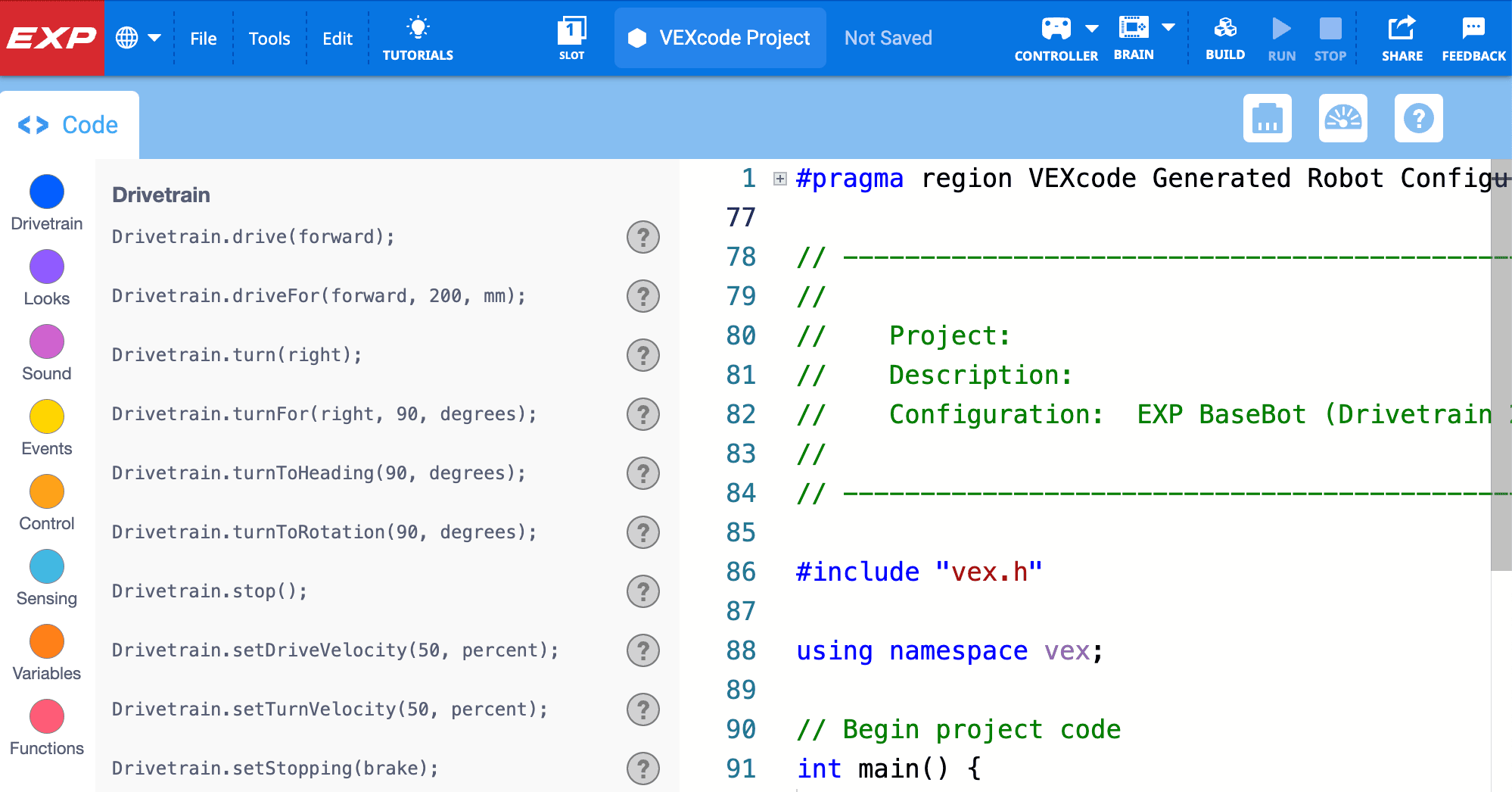
Task: Show help for Drivetrain.drive command
Action: point(642,237)
